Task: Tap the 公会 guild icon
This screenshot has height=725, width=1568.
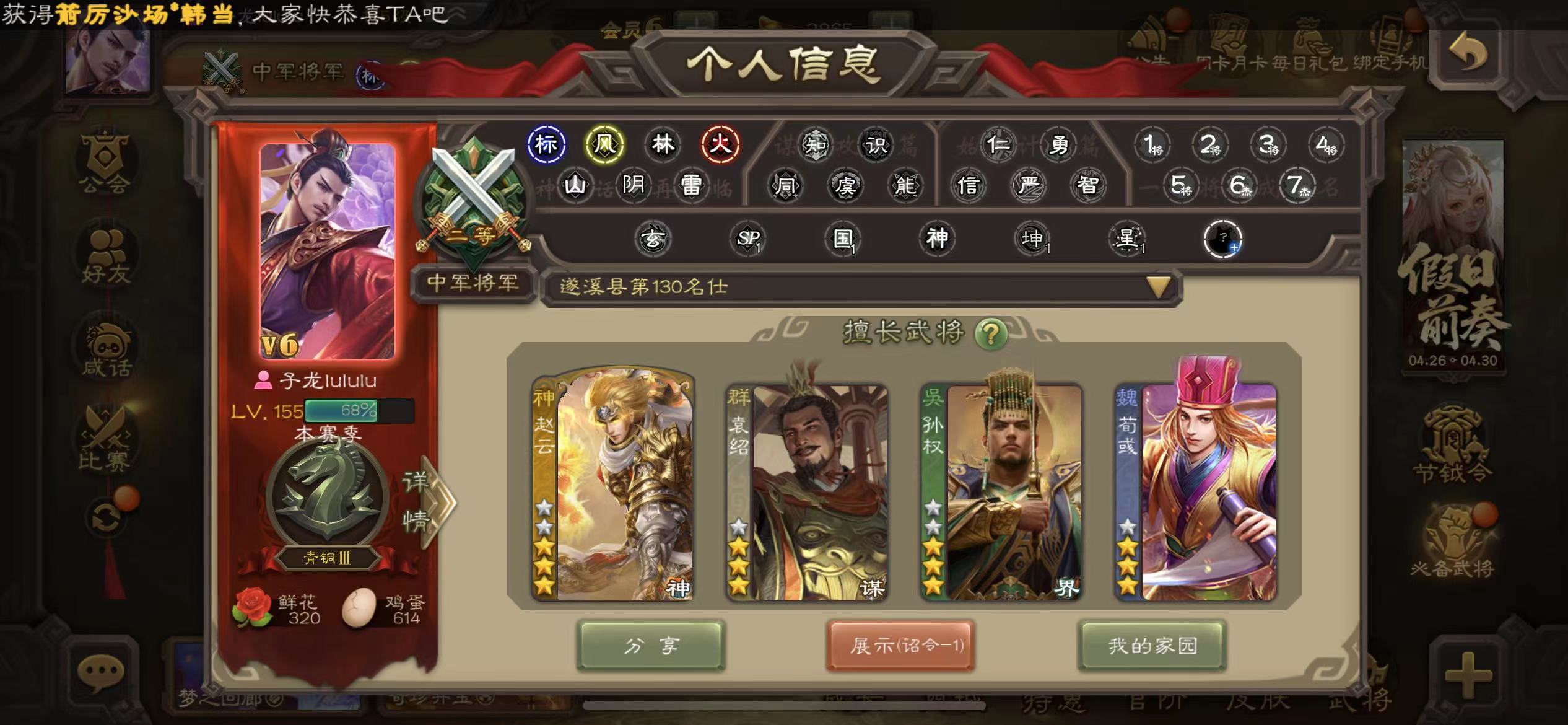Action: [x=105, y=161]
